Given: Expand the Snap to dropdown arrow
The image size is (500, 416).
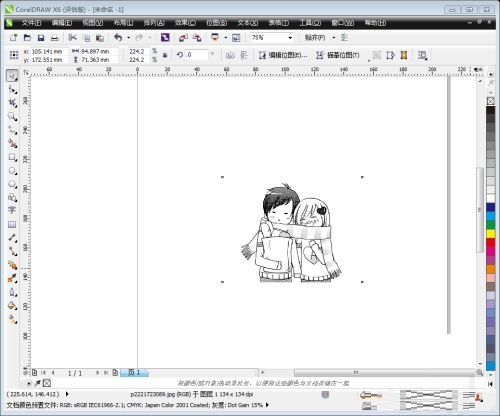Looking at the screenshot, I should click(334, 38).
